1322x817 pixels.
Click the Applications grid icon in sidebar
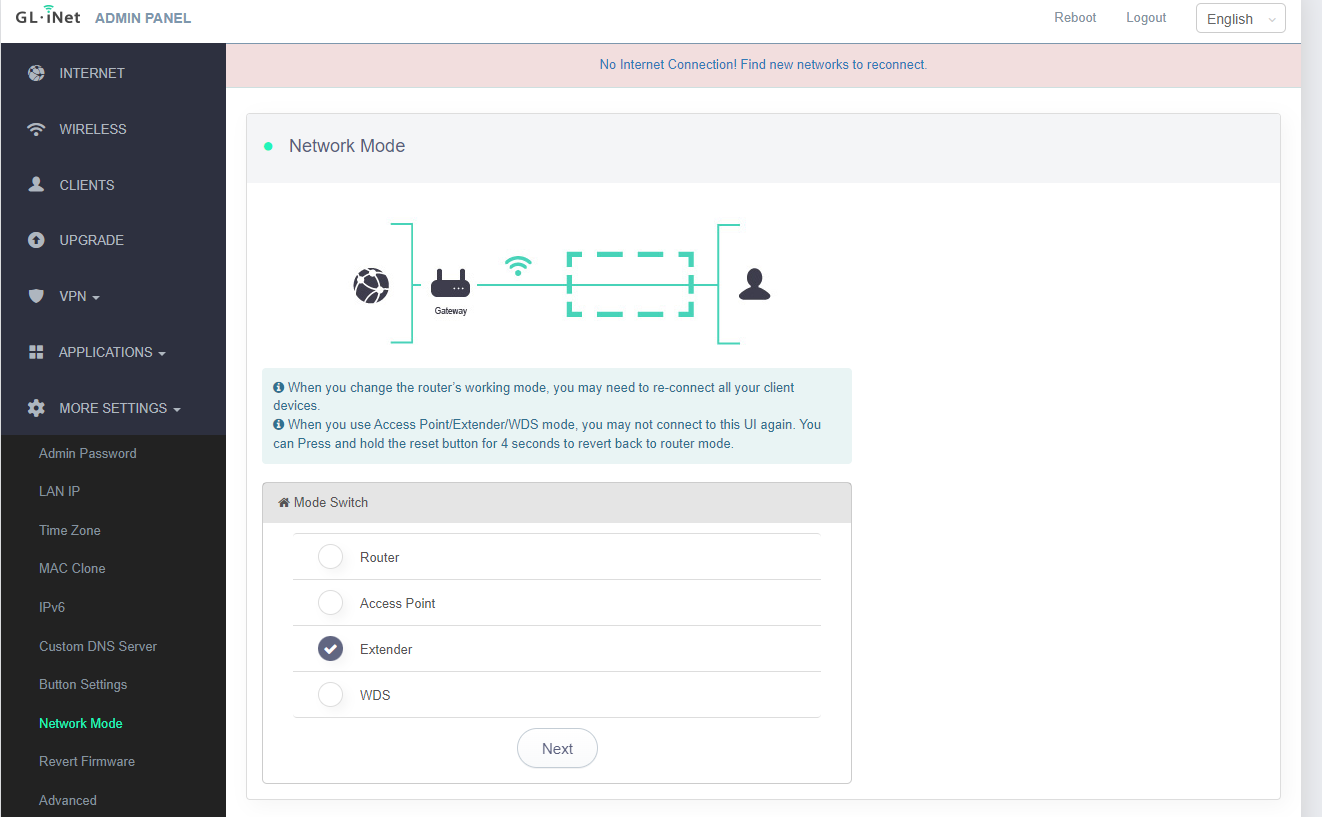click(37, 352)
